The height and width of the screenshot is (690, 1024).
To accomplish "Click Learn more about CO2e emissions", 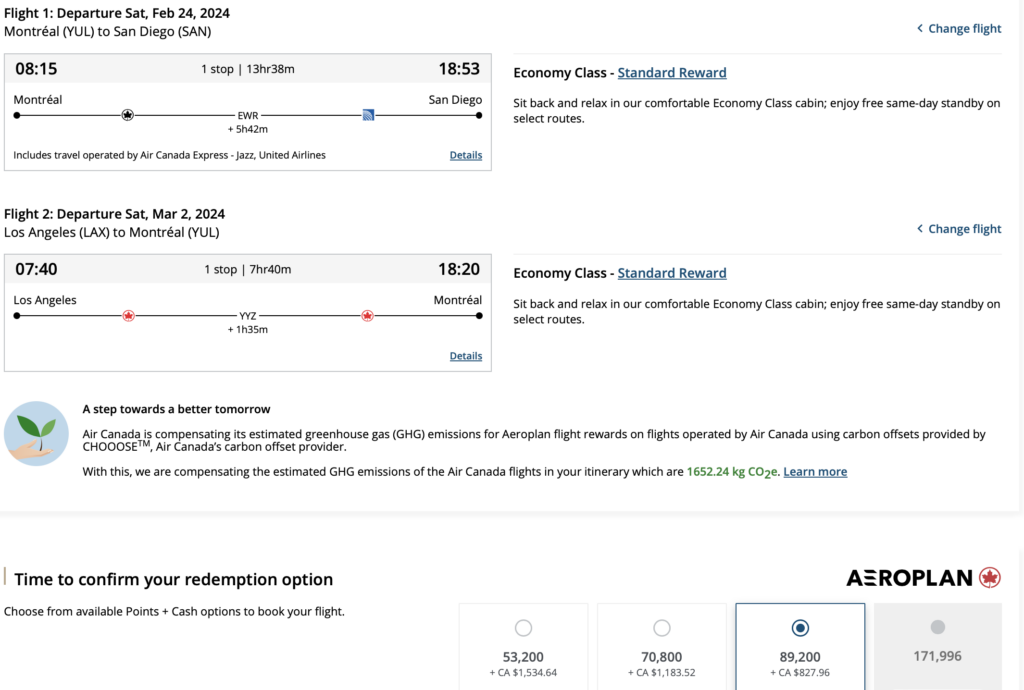I will (814, 472).
